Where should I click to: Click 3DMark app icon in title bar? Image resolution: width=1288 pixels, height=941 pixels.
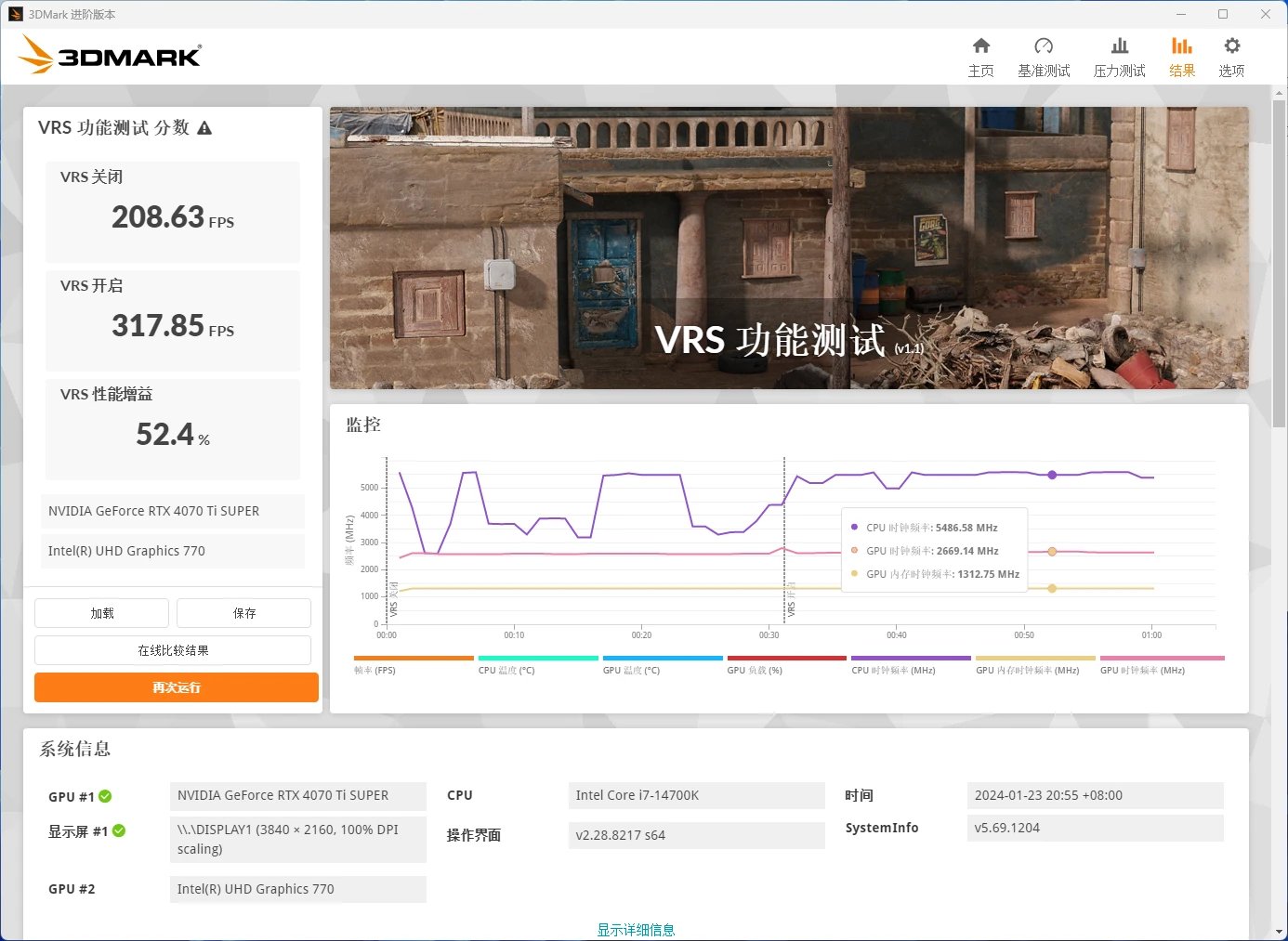(16, 14)
